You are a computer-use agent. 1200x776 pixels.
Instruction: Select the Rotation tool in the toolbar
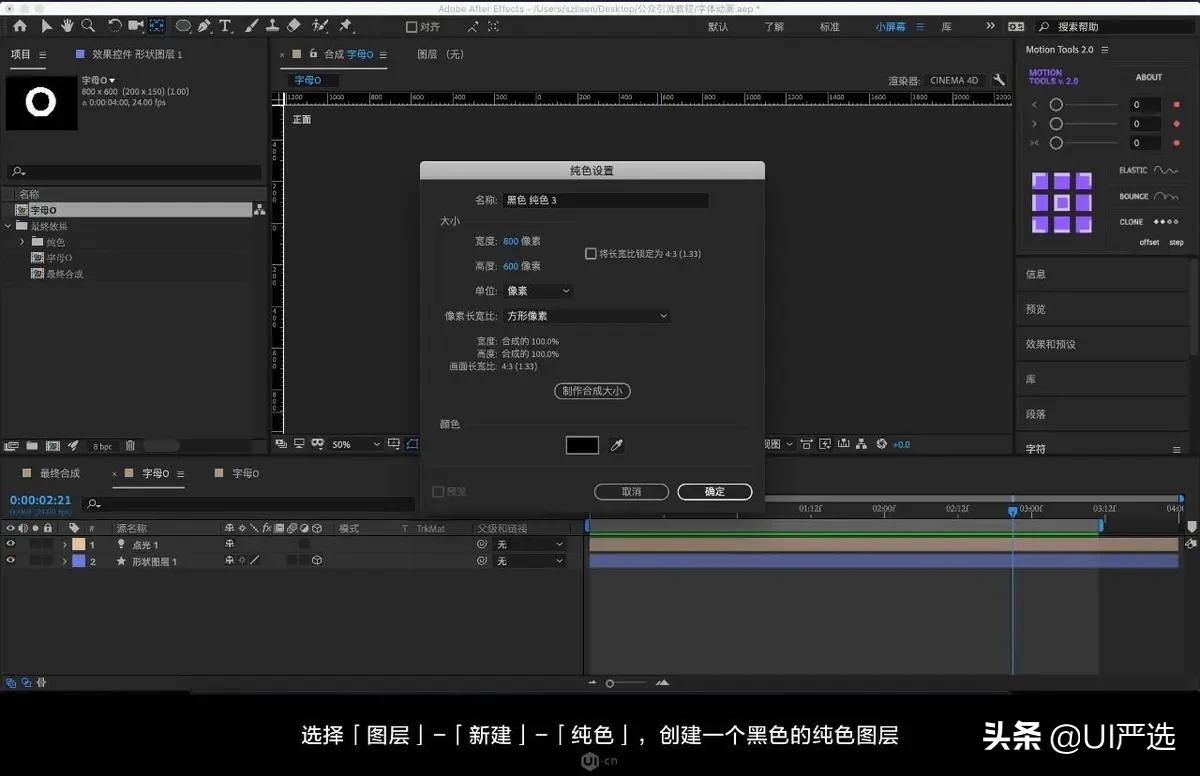(x=114, y=26)
